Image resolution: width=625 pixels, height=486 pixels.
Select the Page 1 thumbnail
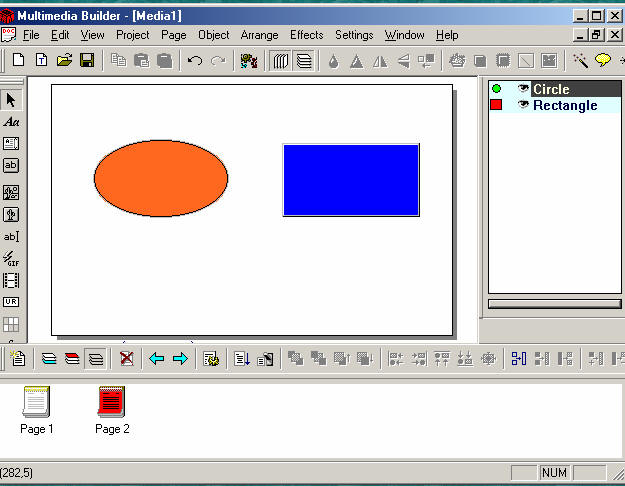pyautogui.click(x=36, y=410)
